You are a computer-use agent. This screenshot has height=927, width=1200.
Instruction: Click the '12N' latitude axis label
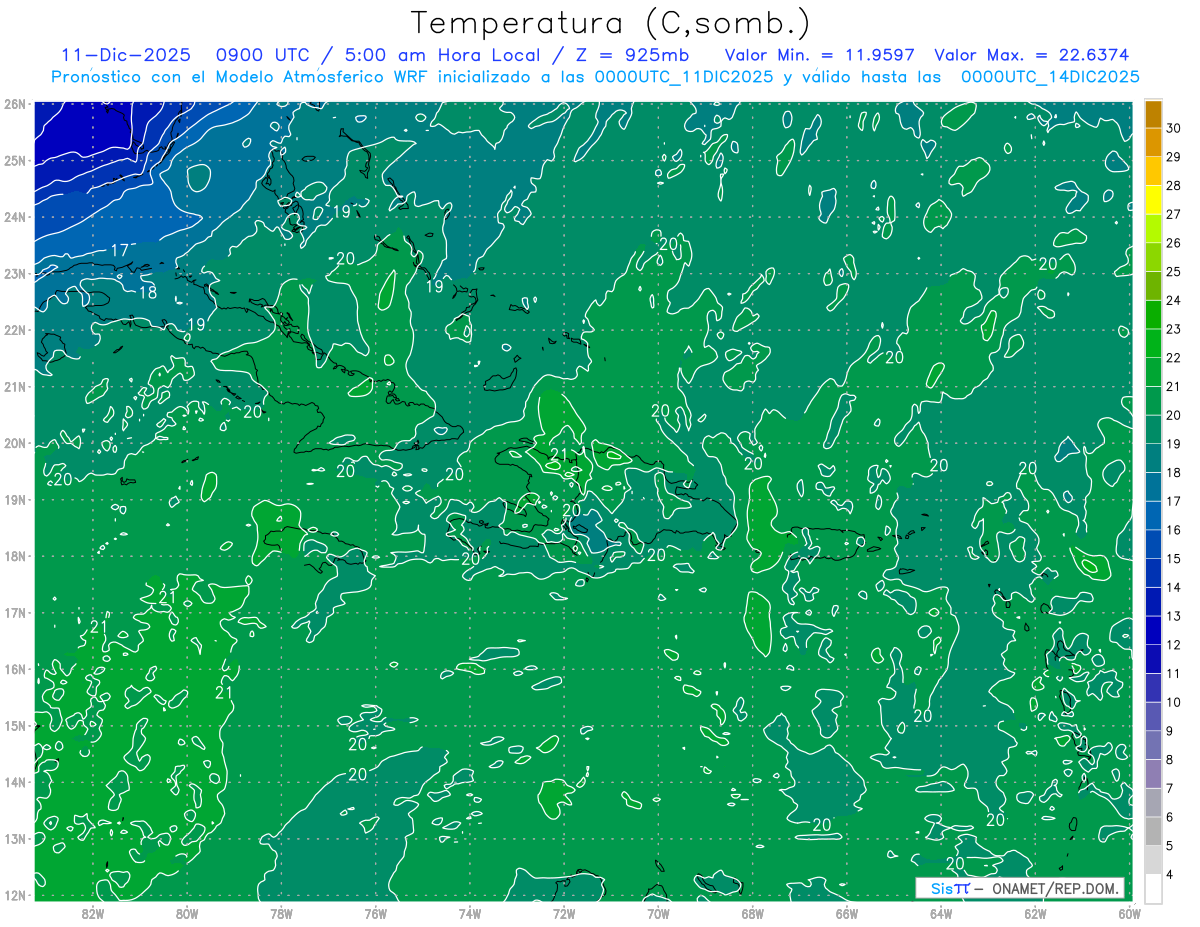(14, 895)
